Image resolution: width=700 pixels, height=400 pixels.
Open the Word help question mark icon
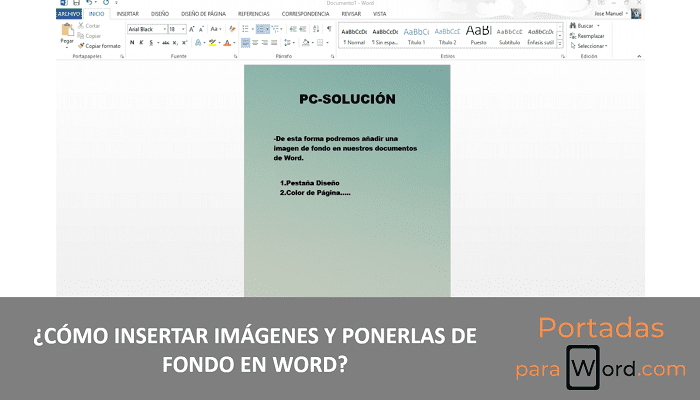coord(589,3)
